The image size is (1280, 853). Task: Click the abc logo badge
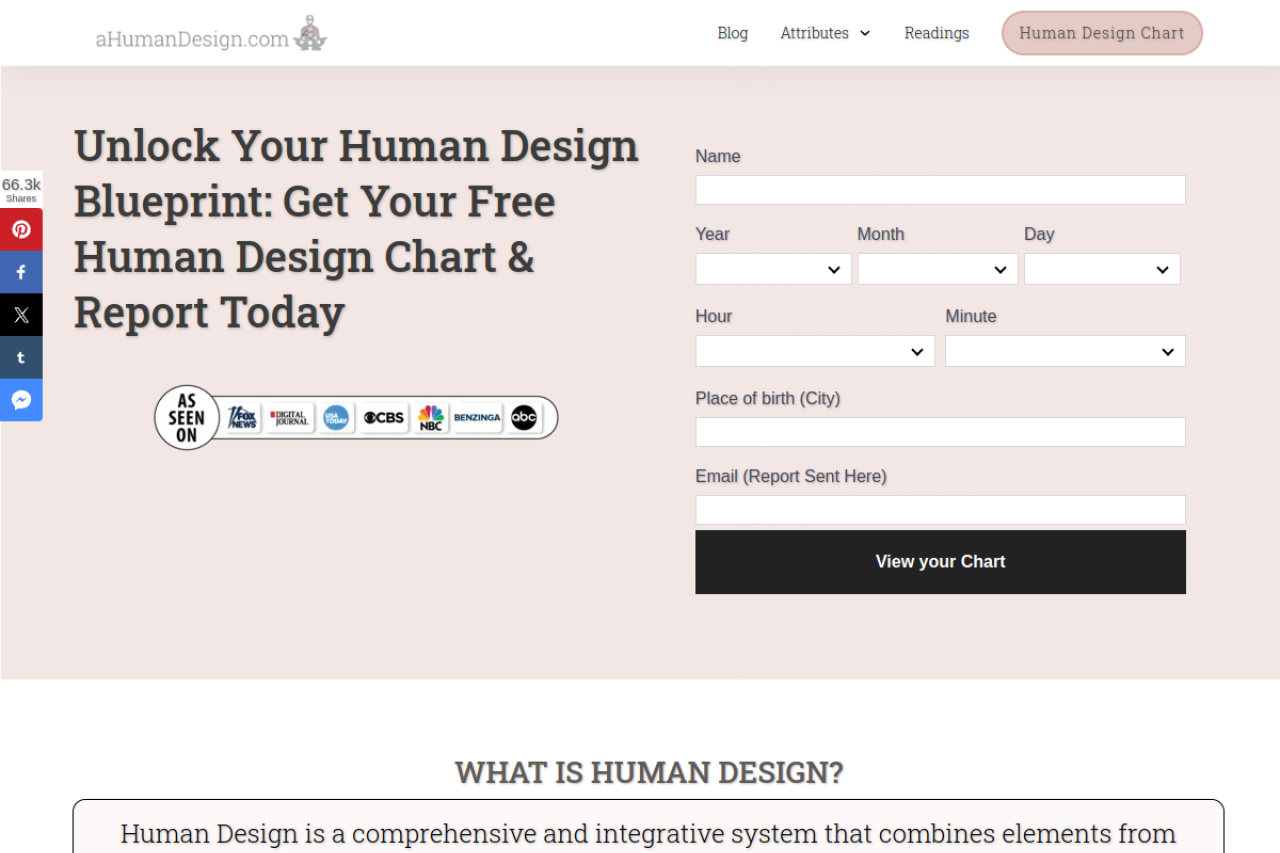(524, 418)
